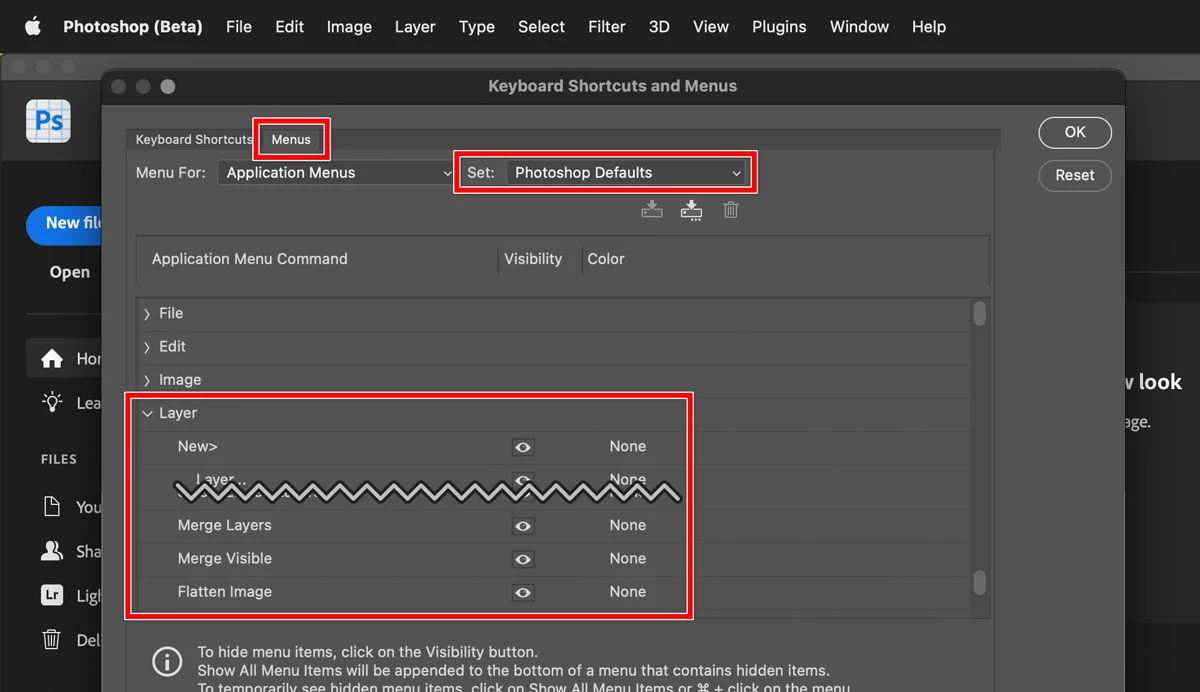Viewport: 1200px width, 692px height.
Task: Open the Type menu
Action: [x=477, y=27]
